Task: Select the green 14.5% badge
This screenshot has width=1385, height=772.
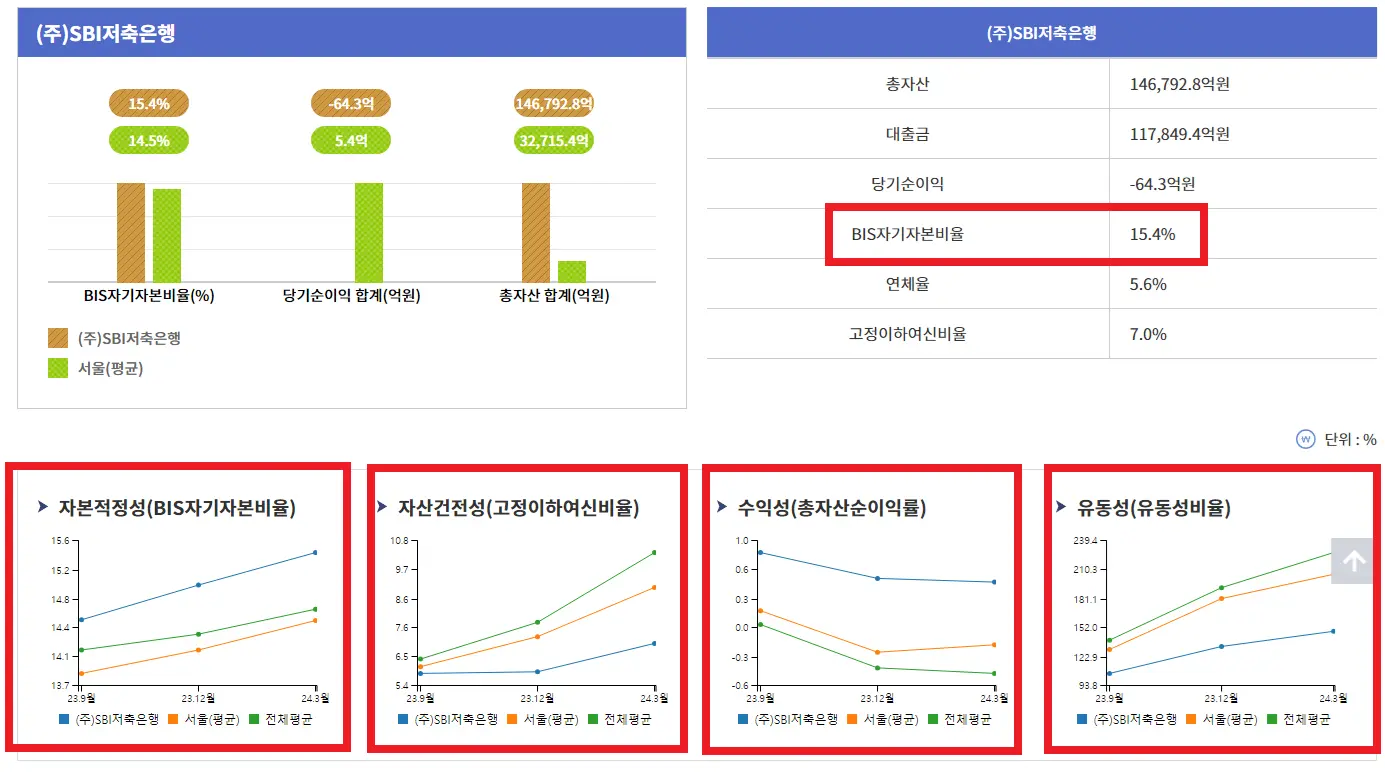Action: coord(150,140)
